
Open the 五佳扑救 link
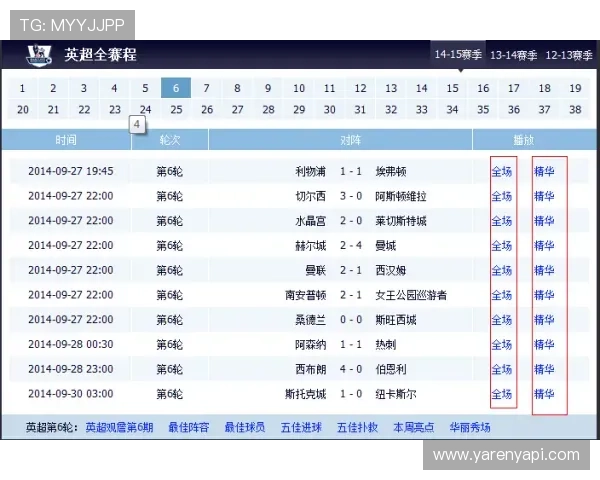[x=357, y=427]
